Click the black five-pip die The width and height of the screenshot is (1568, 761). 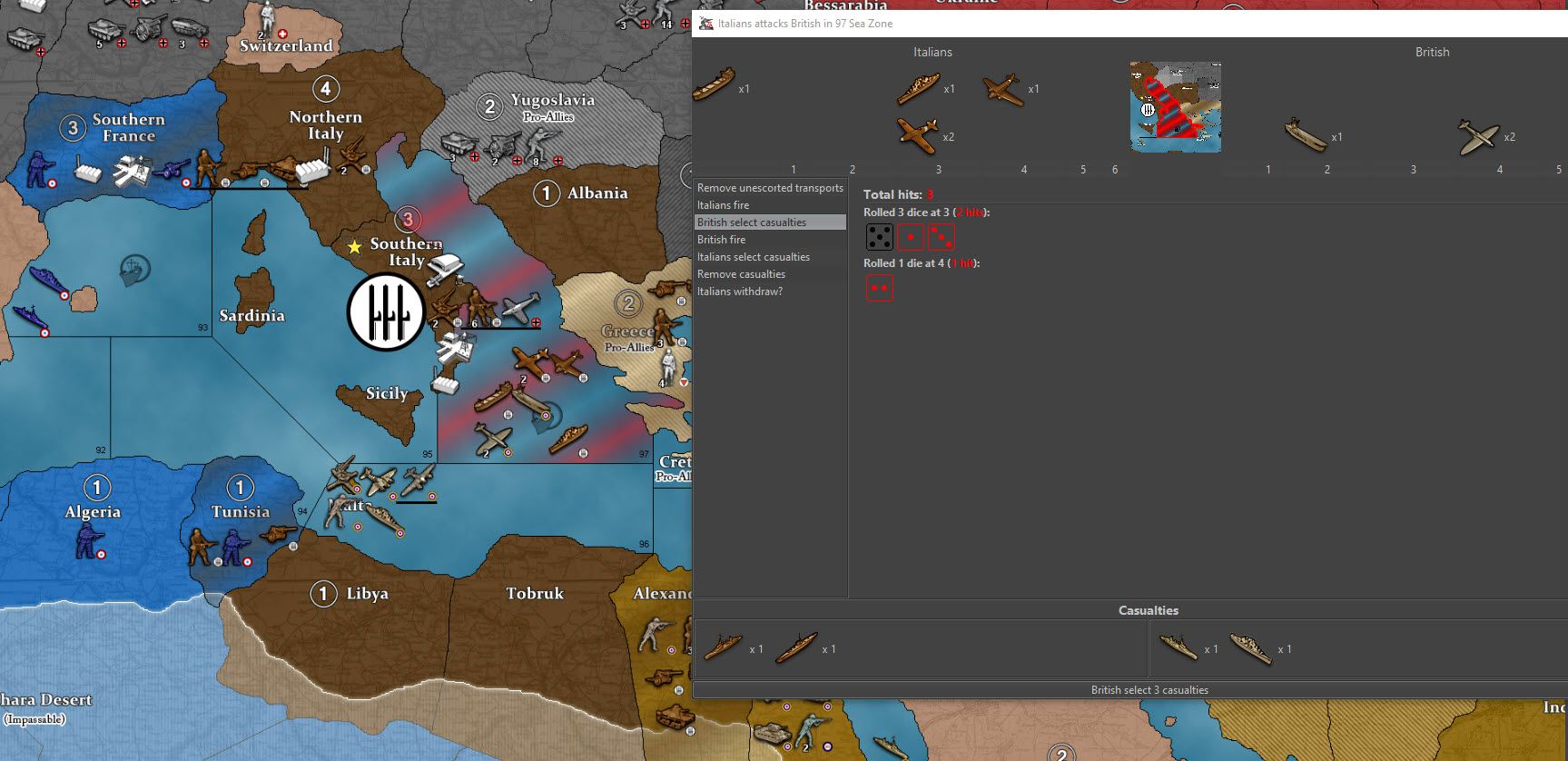[879, 238]
